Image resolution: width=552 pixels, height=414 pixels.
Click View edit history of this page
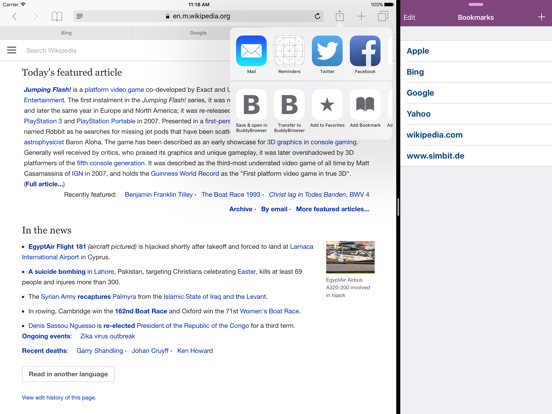tap(59, 397)
